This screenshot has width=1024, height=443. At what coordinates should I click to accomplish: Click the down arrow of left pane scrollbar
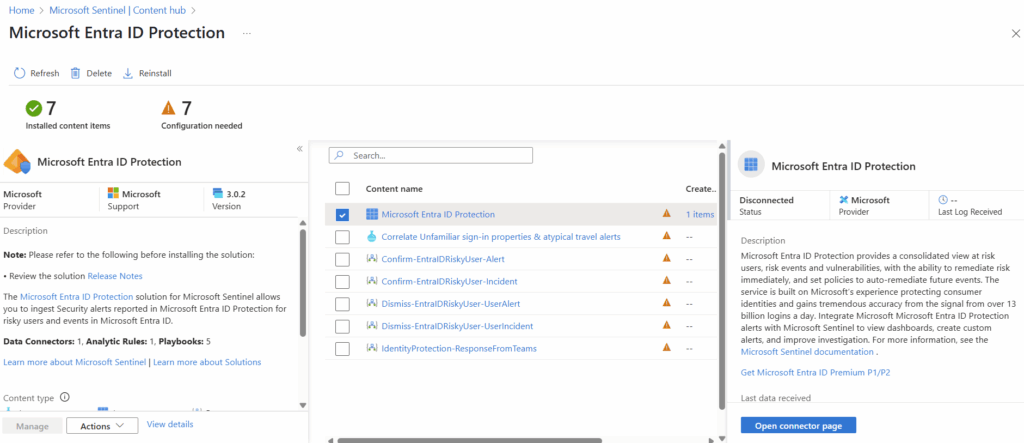pyautogui.click(x=302, y=405)
